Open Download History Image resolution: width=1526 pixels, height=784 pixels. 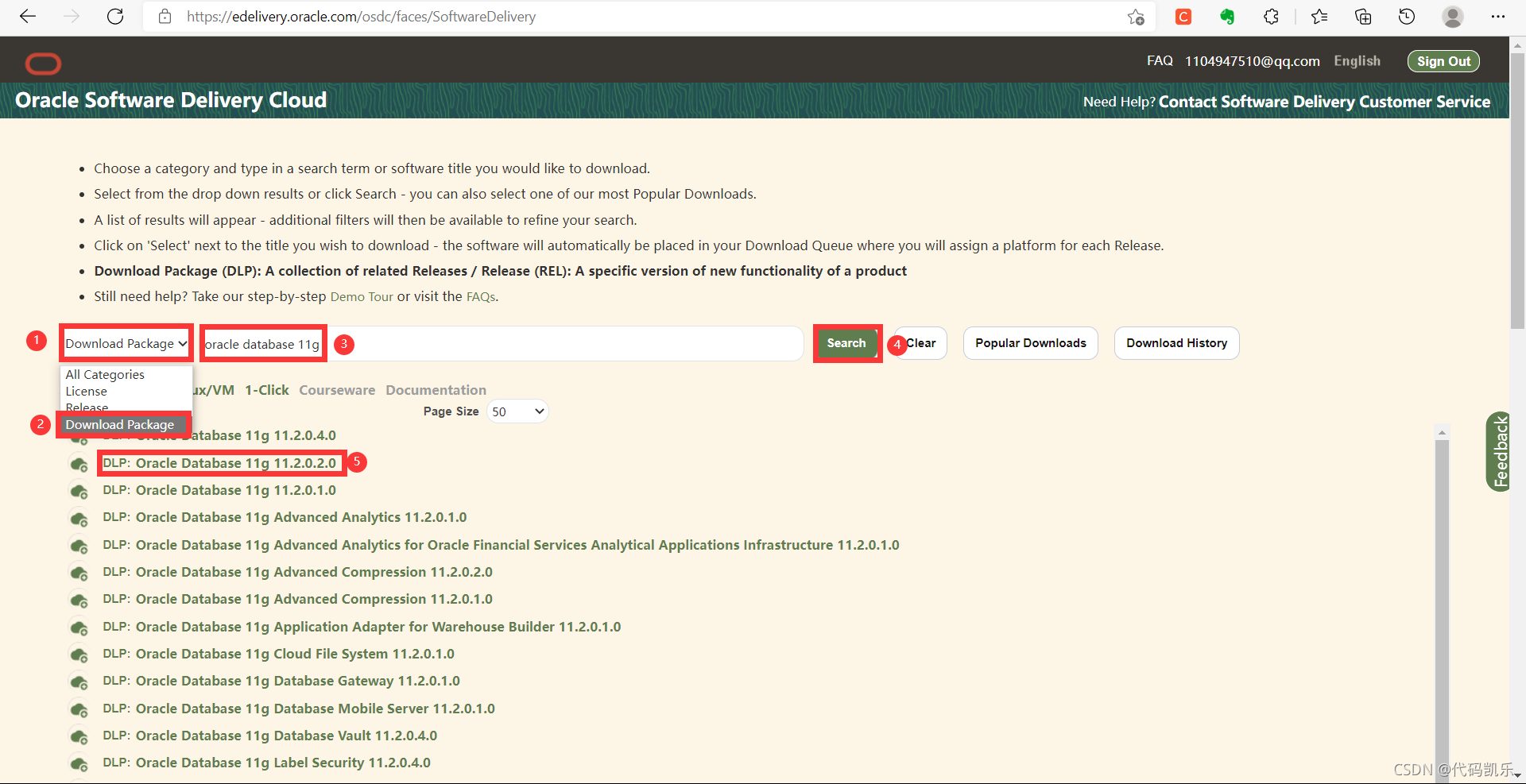1176,343
